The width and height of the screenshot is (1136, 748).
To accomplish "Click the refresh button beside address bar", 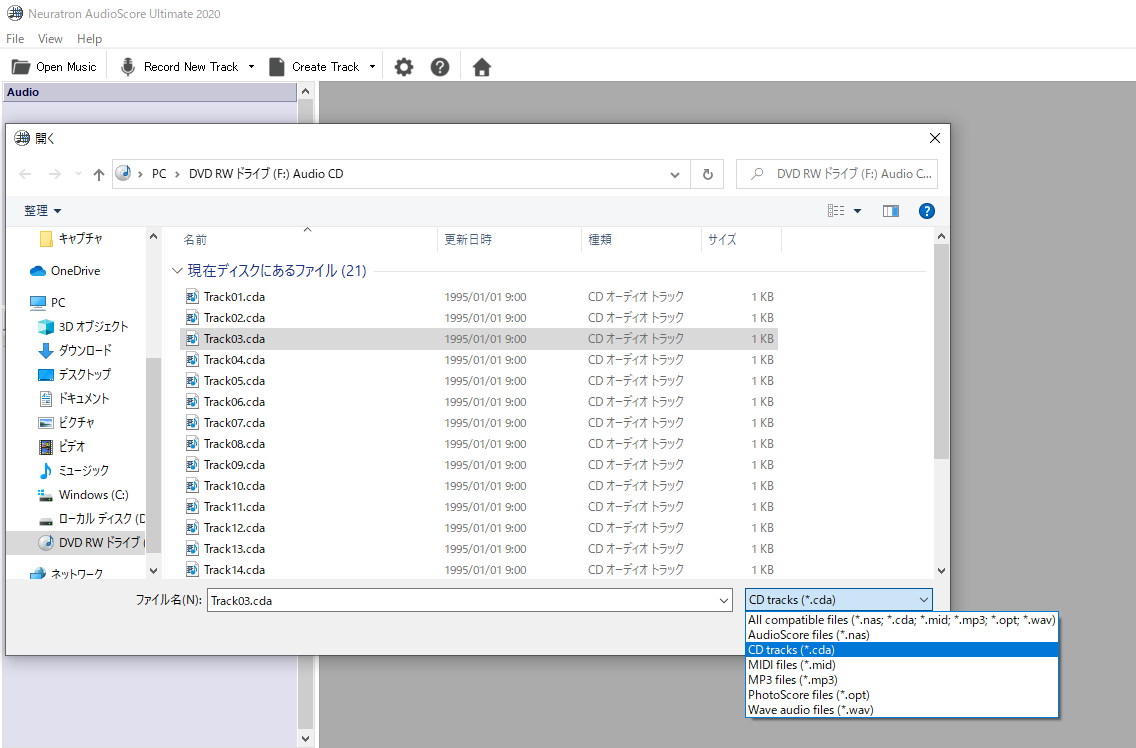I will click(707, 174).
